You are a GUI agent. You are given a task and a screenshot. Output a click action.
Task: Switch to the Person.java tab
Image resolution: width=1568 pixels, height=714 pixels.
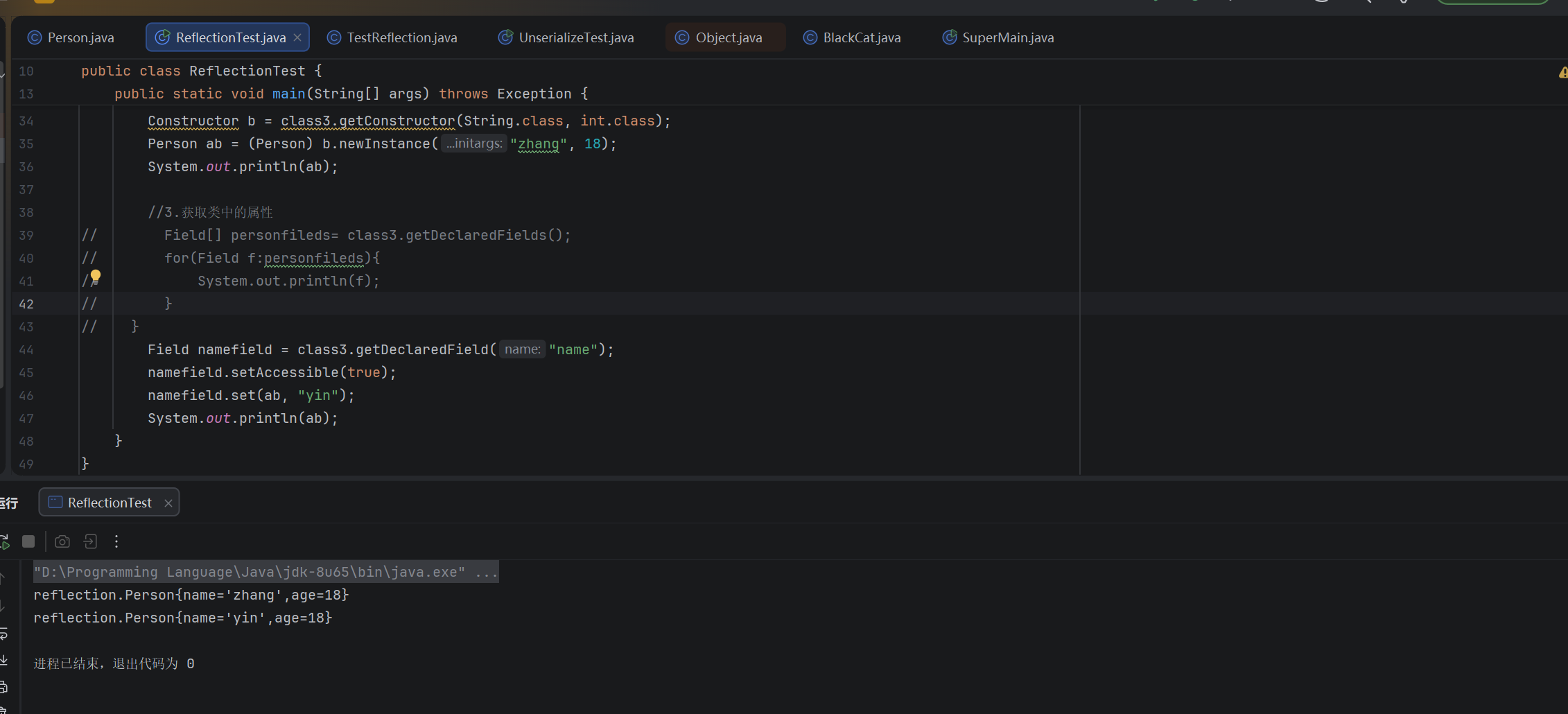(71, 37)
